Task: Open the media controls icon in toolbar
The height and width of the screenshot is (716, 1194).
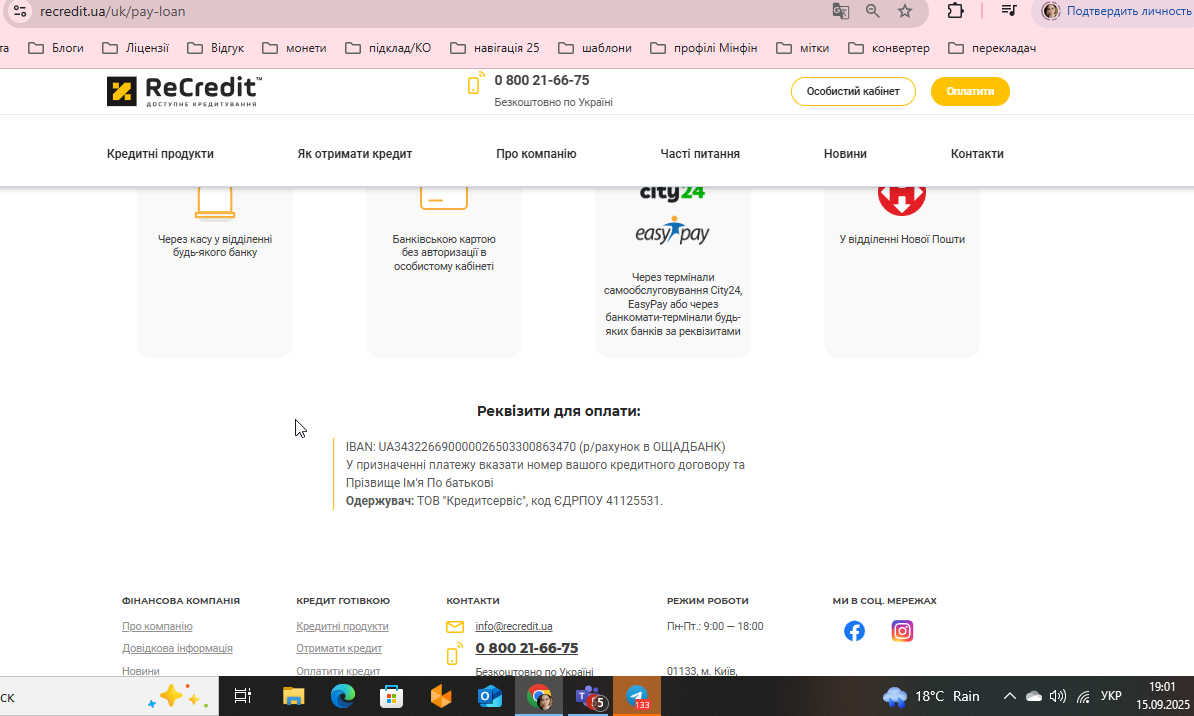Action: 1009,11
